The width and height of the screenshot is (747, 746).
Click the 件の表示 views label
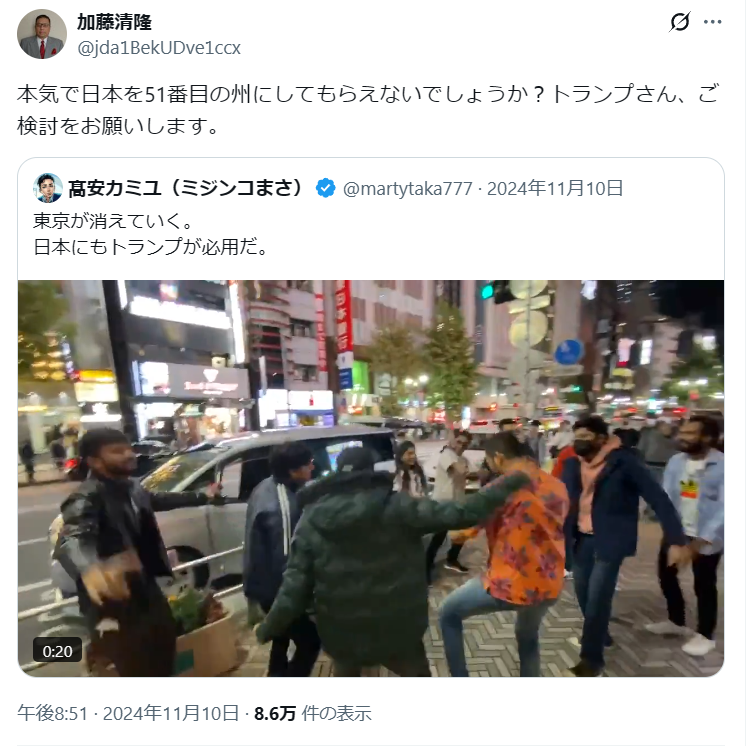(336, 714)
